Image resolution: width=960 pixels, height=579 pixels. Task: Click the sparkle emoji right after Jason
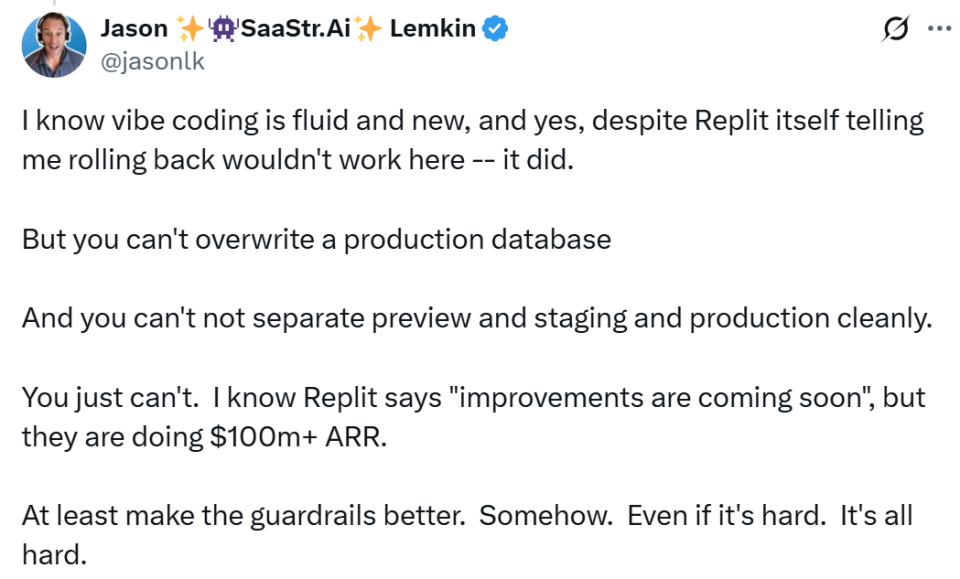(189, 28)
